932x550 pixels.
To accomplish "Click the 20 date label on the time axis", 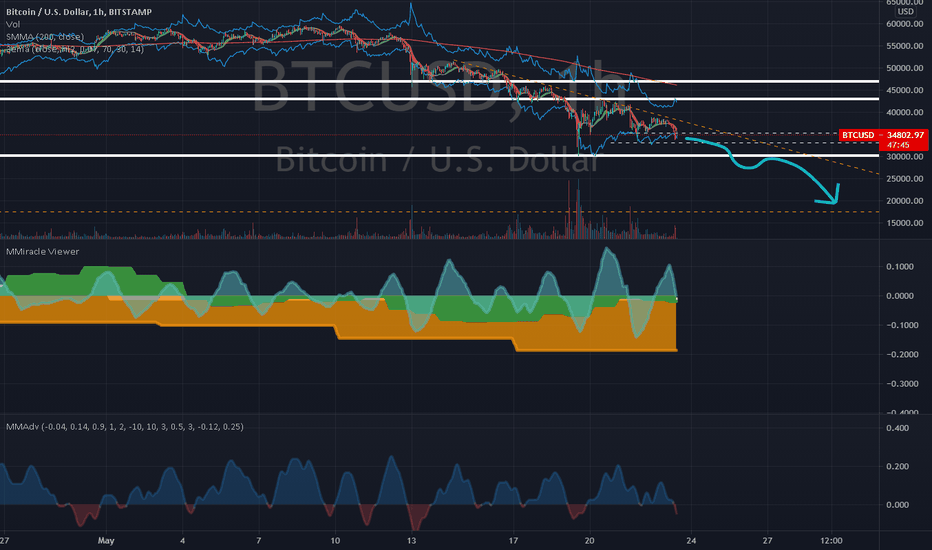I will tap(590, 540).
